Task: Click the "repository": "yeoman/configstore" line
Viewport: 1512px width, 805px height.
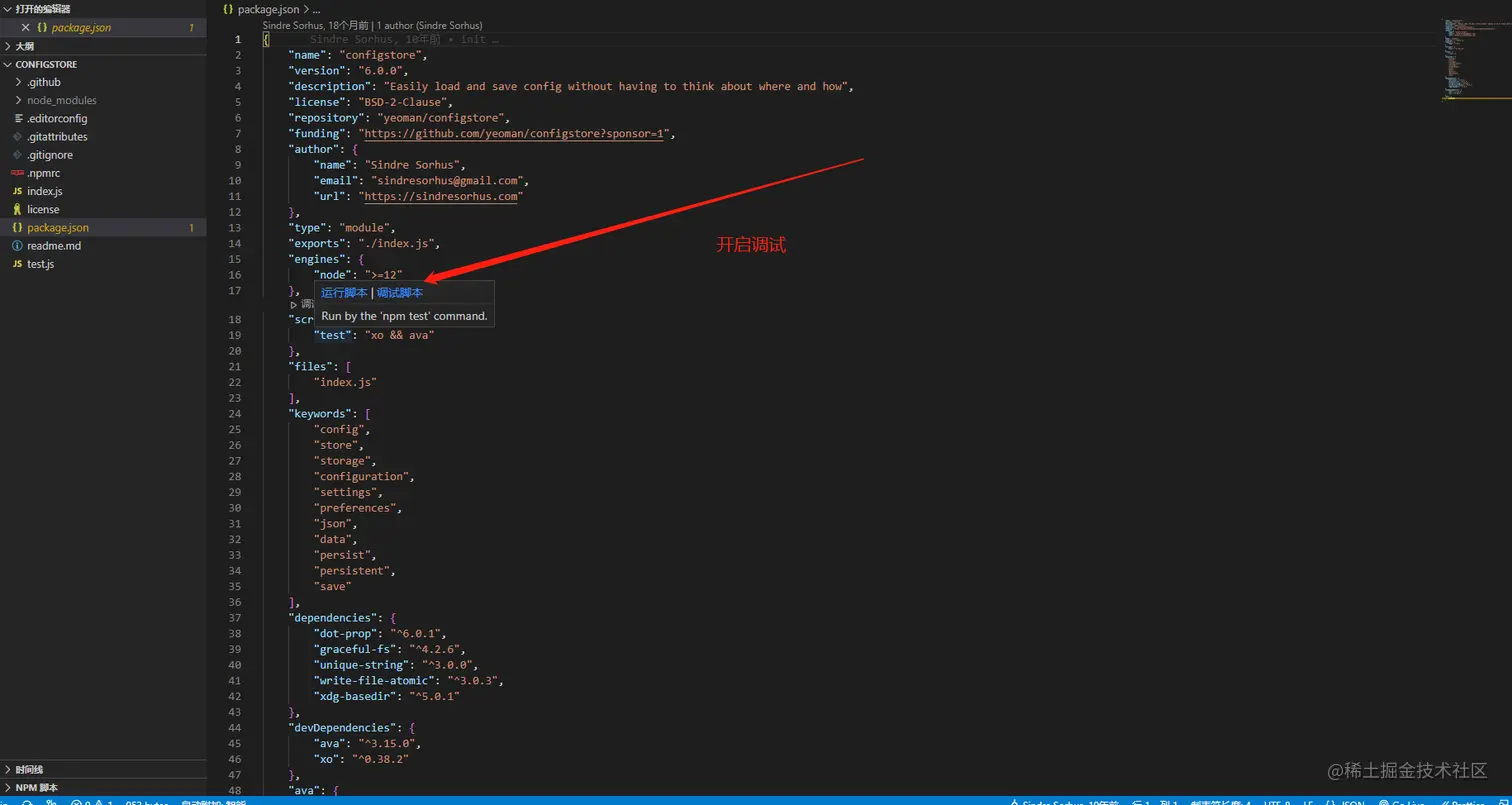Action: click(x=400, y=118)
